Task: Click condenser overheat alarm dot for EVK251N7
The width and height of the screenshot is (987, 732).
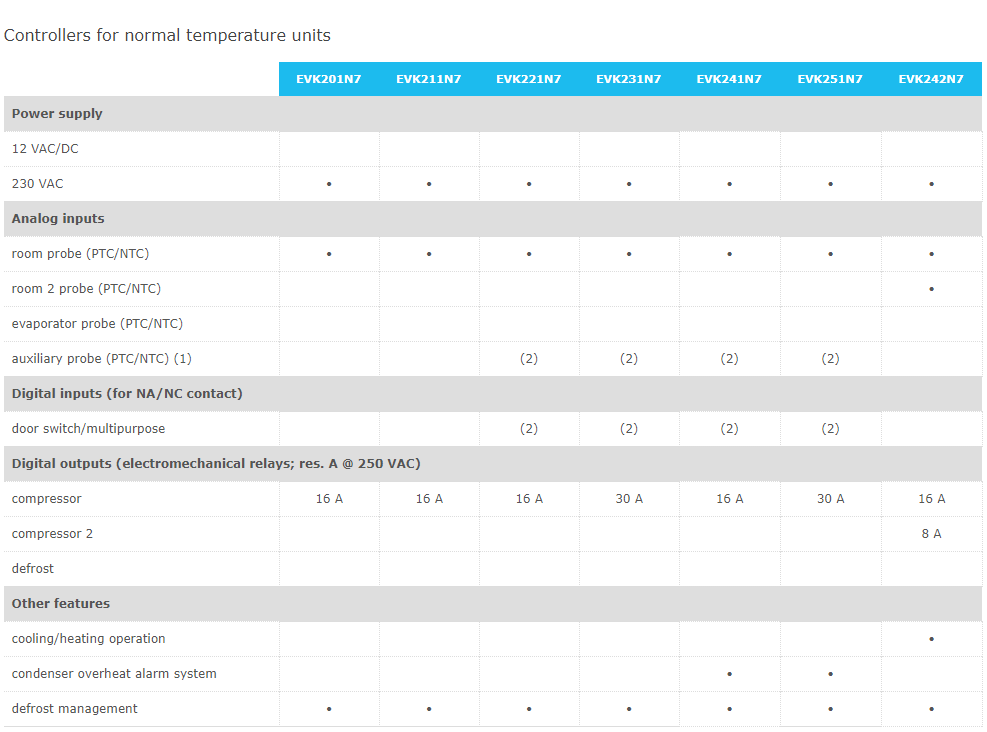Action: 831,674
